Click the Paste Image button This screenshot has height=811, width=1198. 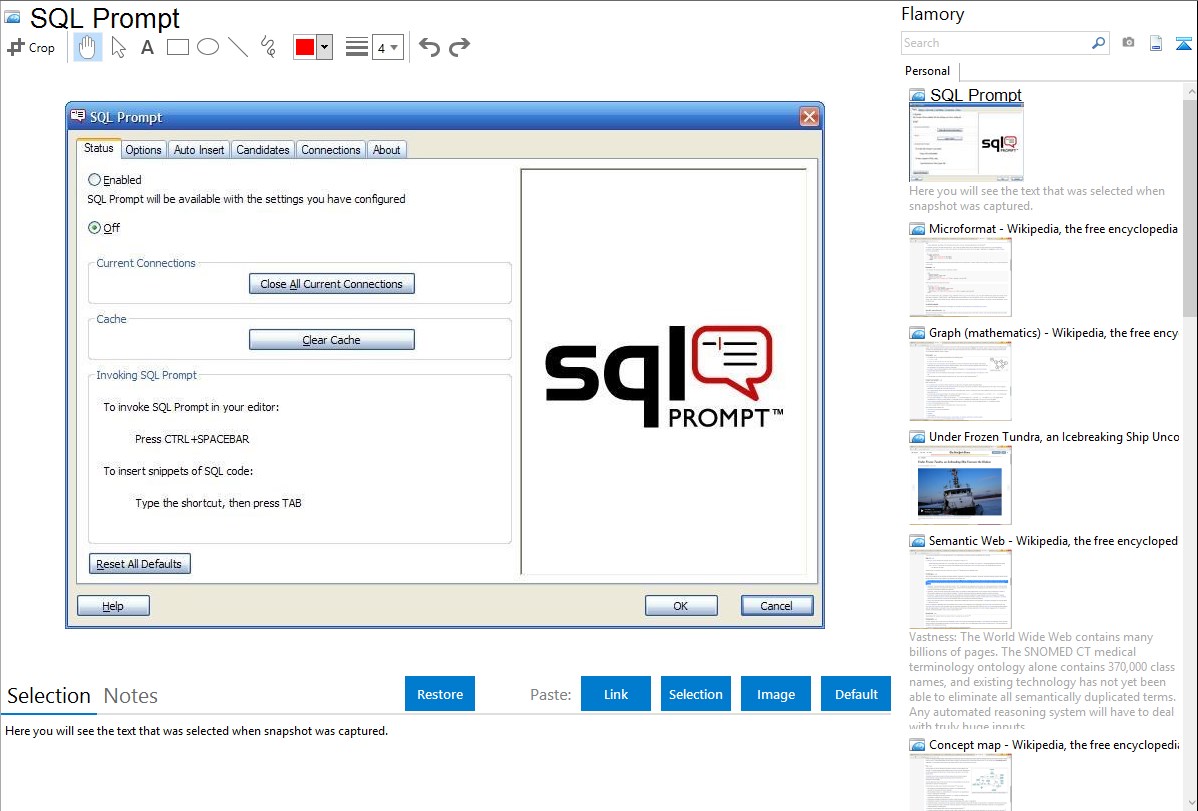tap(775, 693)
